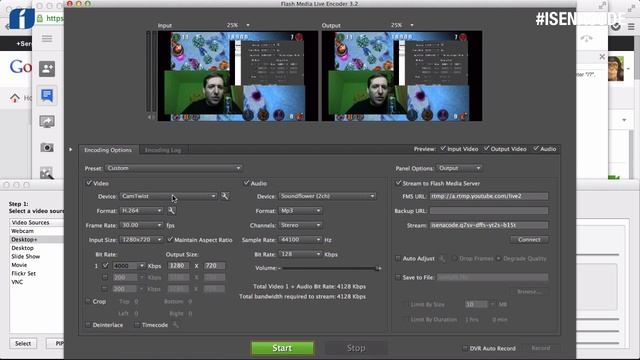Click the camera capture icon in sidebar
Viewport: 640px width, 360px height.
tap(47, 147)
